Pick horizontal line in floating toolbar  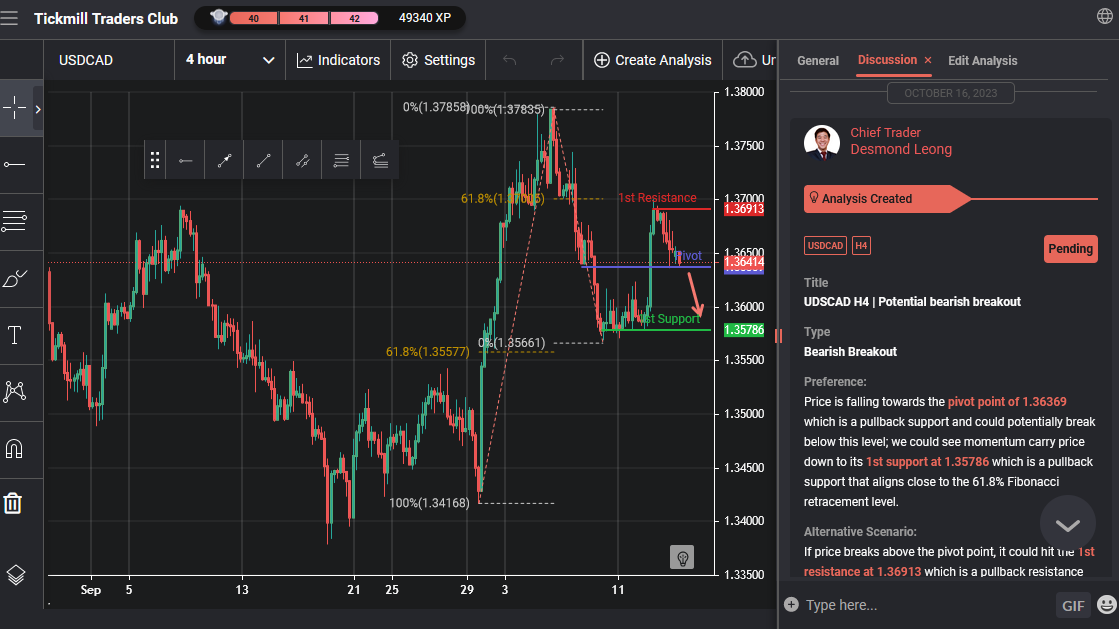(186, 161)
